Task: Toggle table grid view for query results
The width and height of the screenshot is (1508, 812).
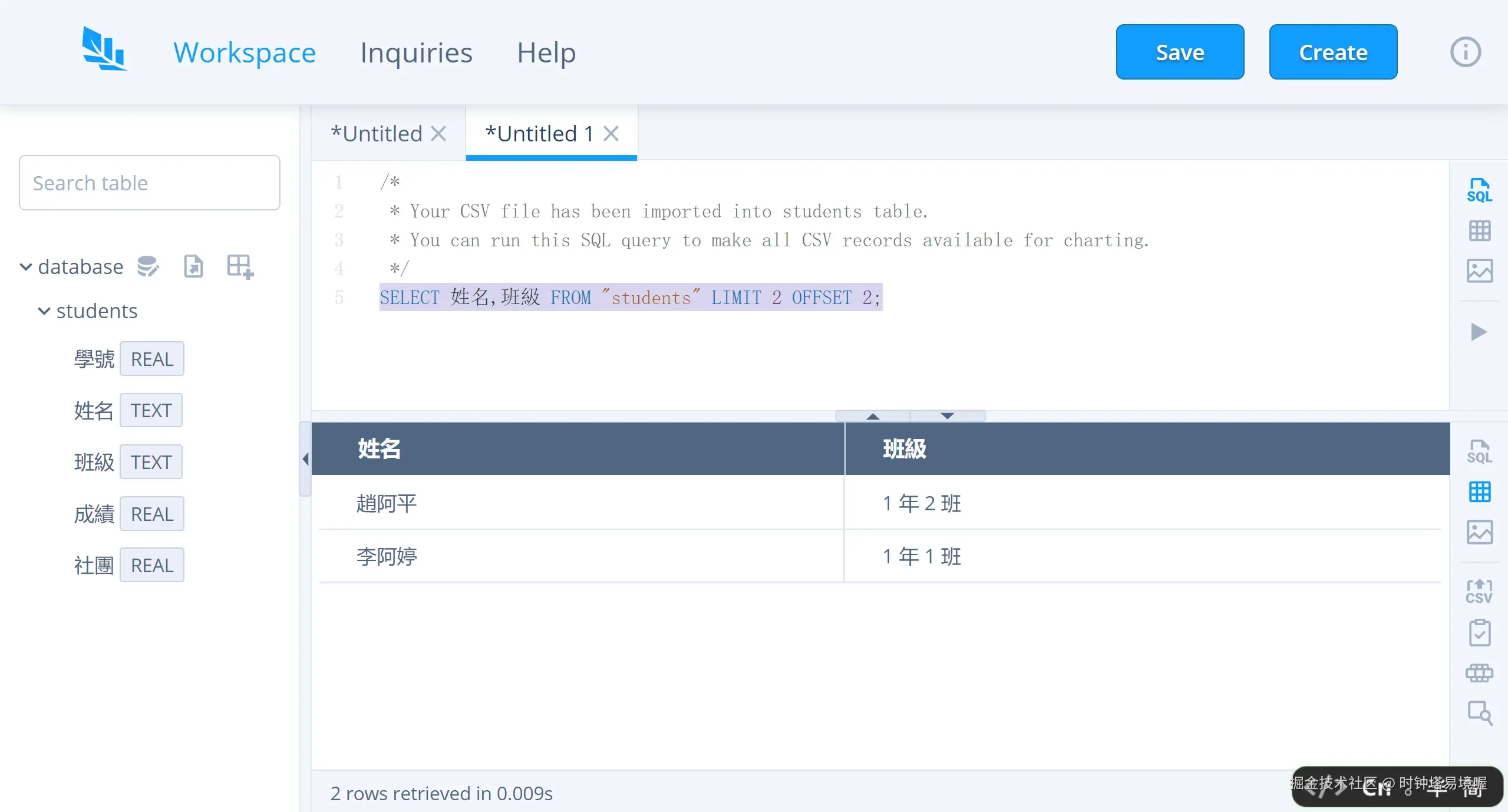Action: coord(1479,492)
